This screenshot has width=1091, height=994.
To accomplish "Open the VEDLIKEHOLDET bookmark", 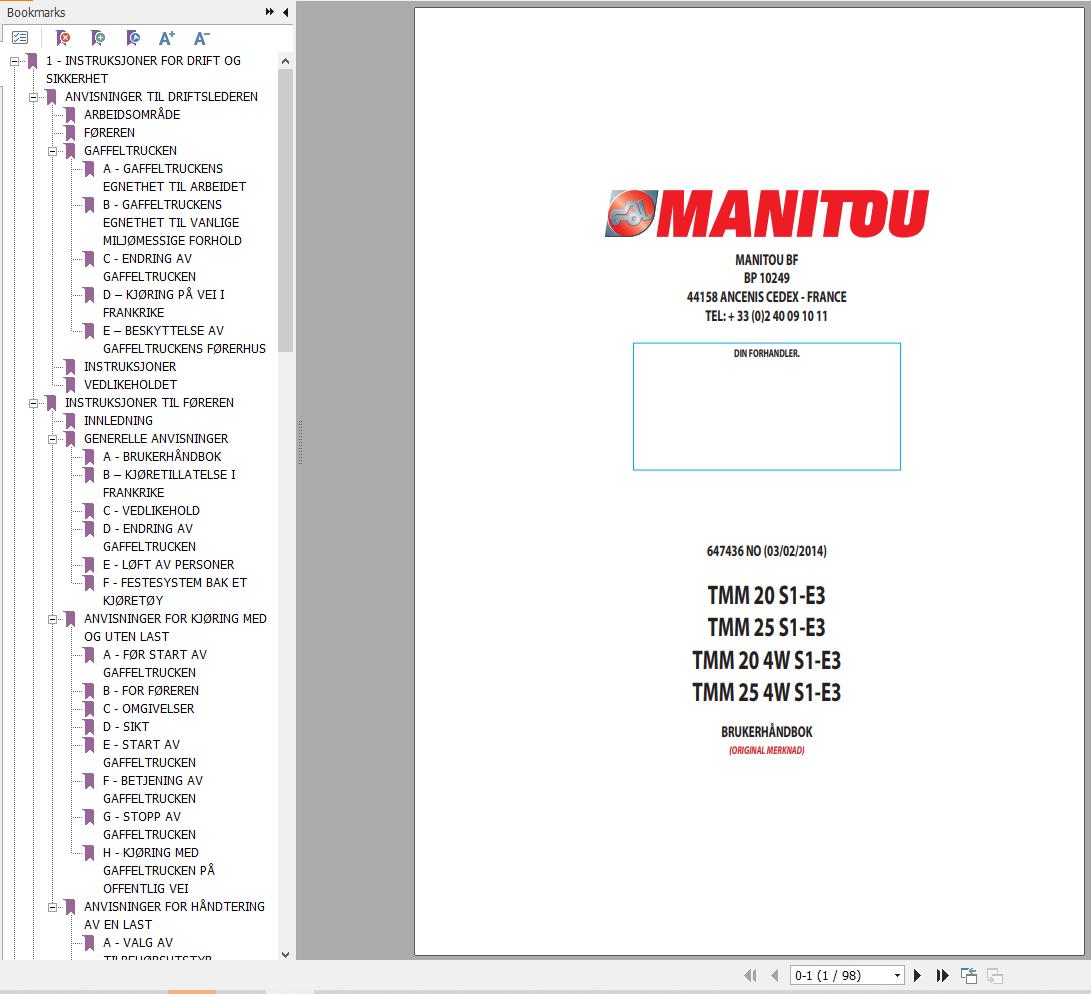I will pos(130,385).
